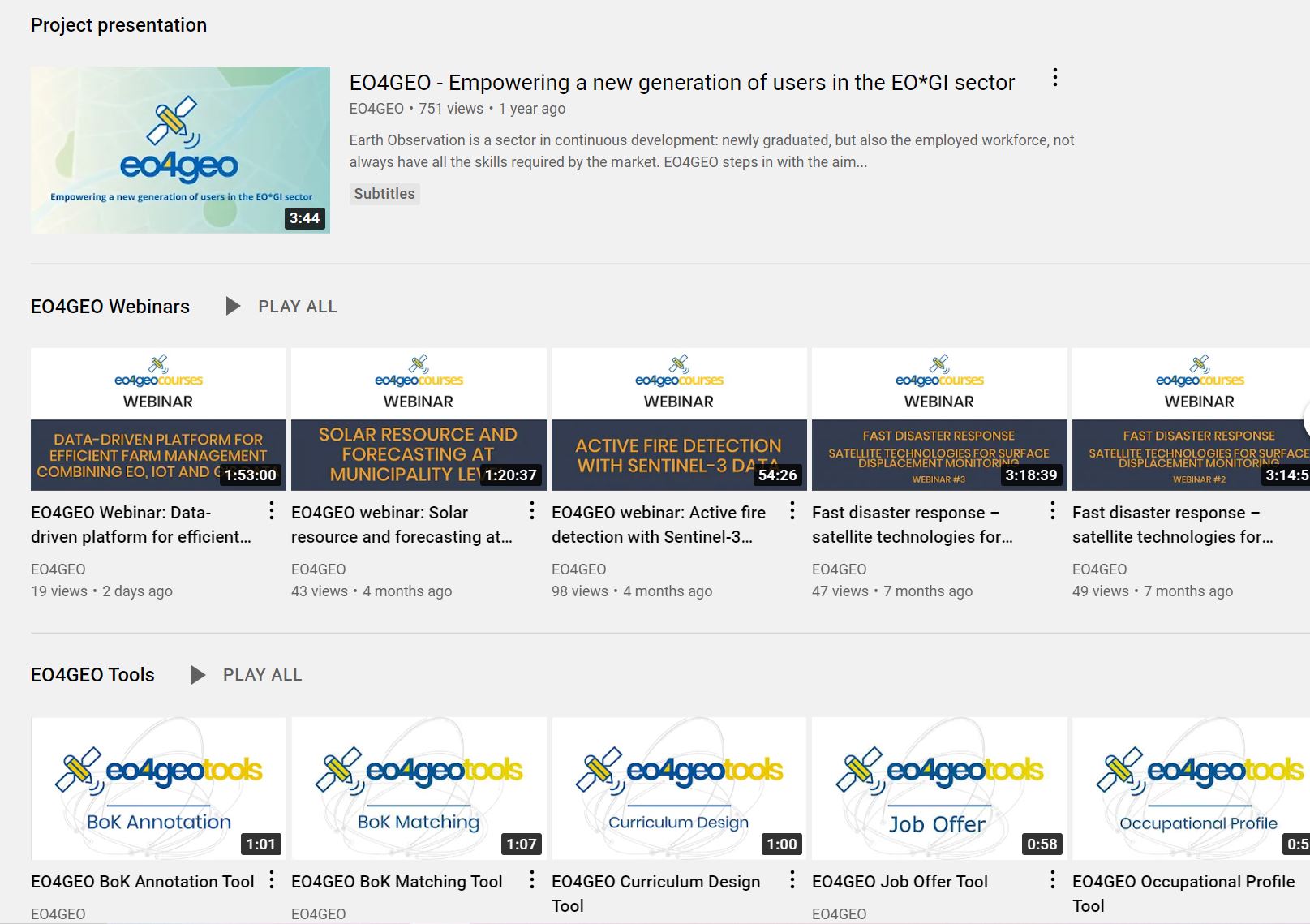Open title EO4GEO BoK Matching Tool
The image size is (1310, 924).
(397, 882)
